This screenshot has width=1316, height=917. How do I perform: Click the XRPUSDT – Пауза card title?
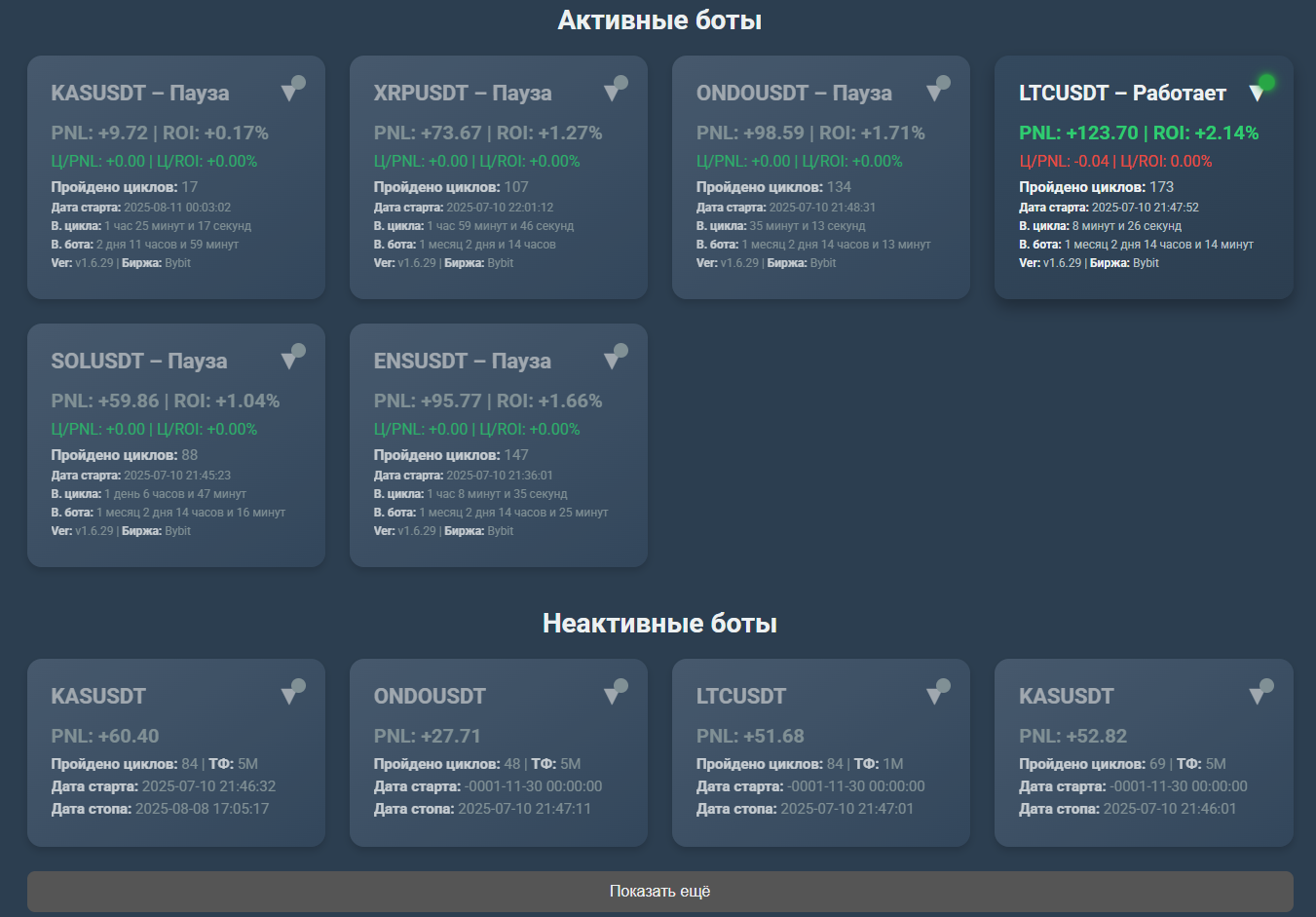(x=462, y=93)
